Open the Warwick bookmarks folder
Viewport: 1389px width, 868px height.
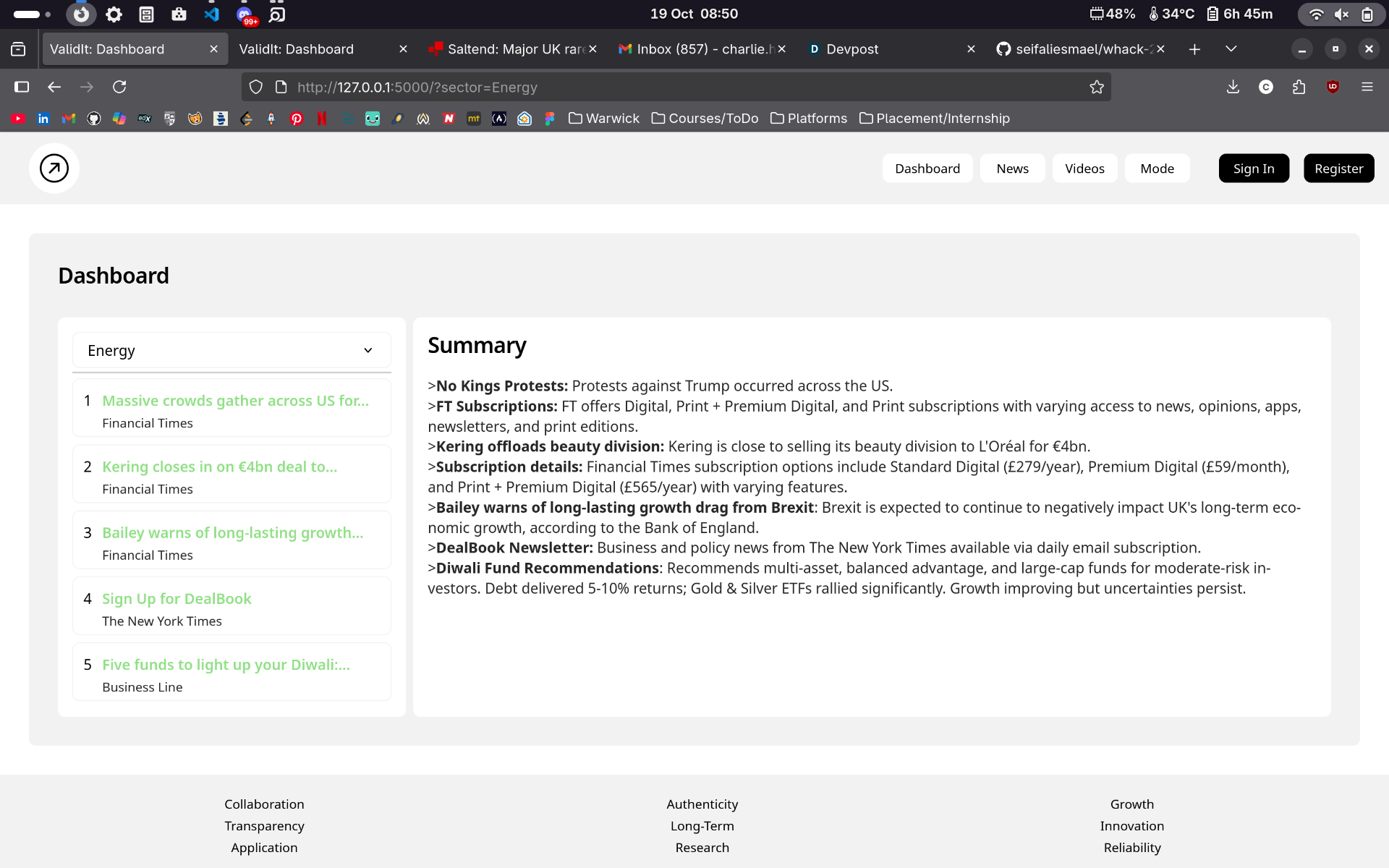tap(604, 119)
